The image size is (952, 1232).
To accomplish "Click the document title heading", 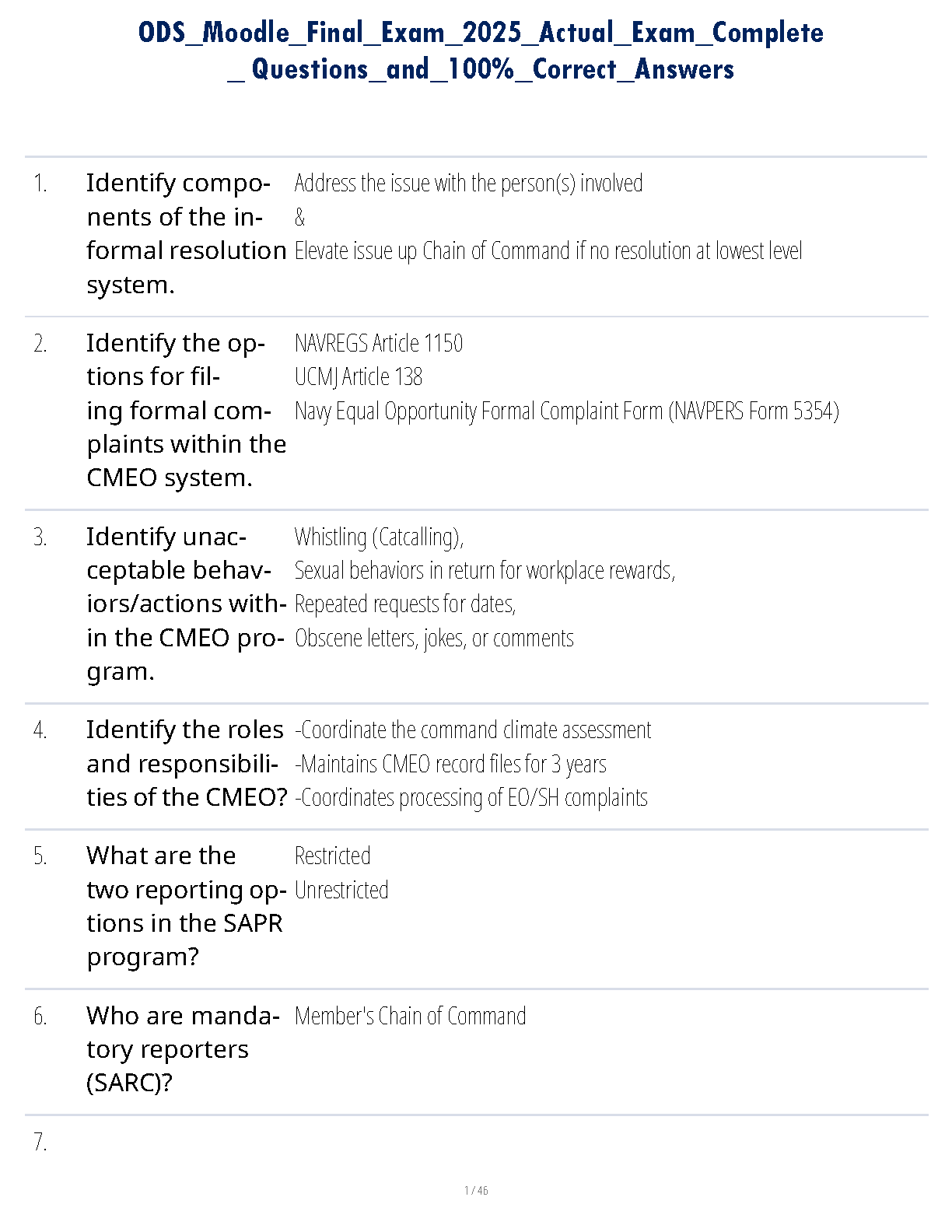I will pyautogui.click(x=481, y=51).
